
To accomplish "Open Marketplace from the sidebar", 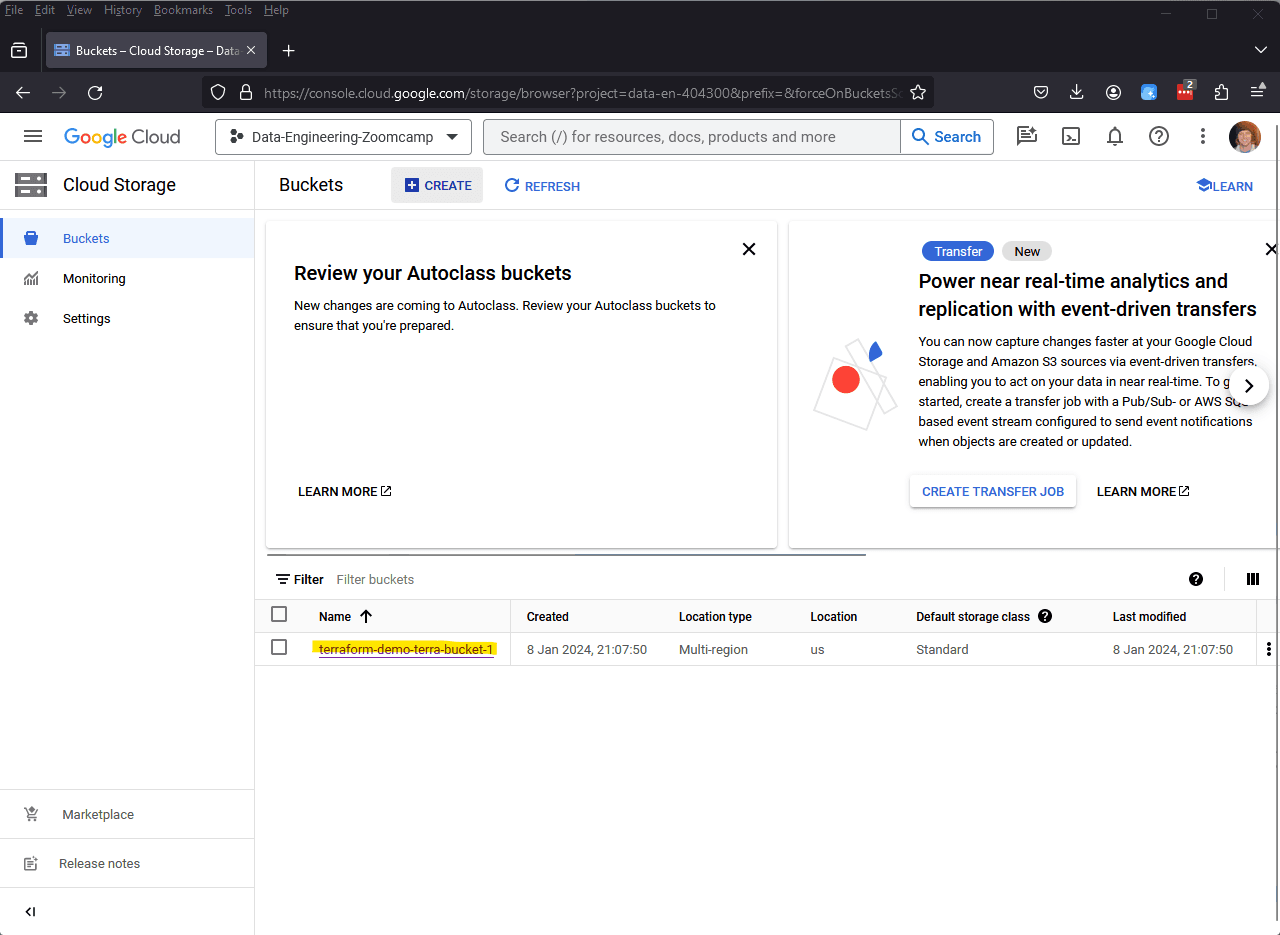I will (x=127, y=814).
